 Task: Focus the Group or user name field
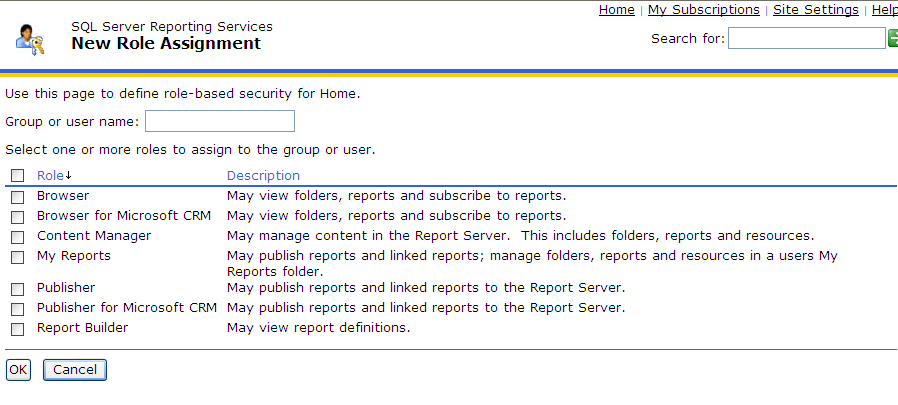(220, 121)
